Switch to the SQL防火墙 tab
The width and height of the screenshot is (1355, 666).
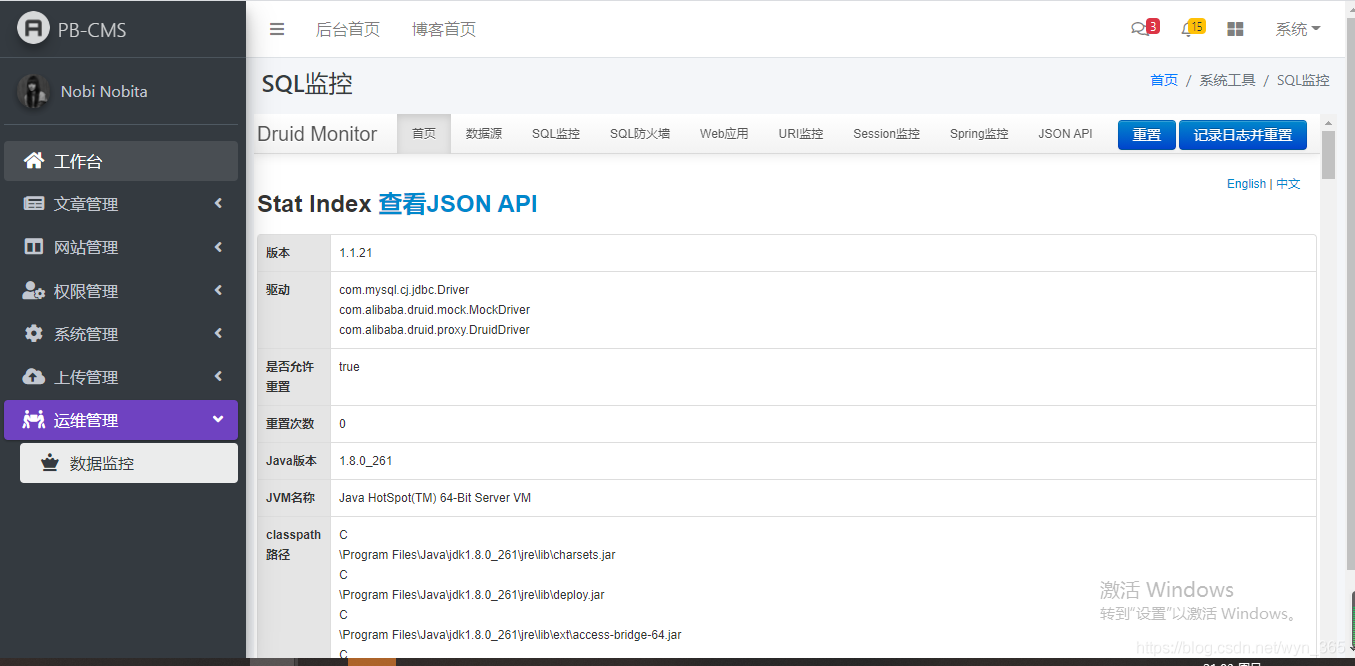tap(639, 133)
